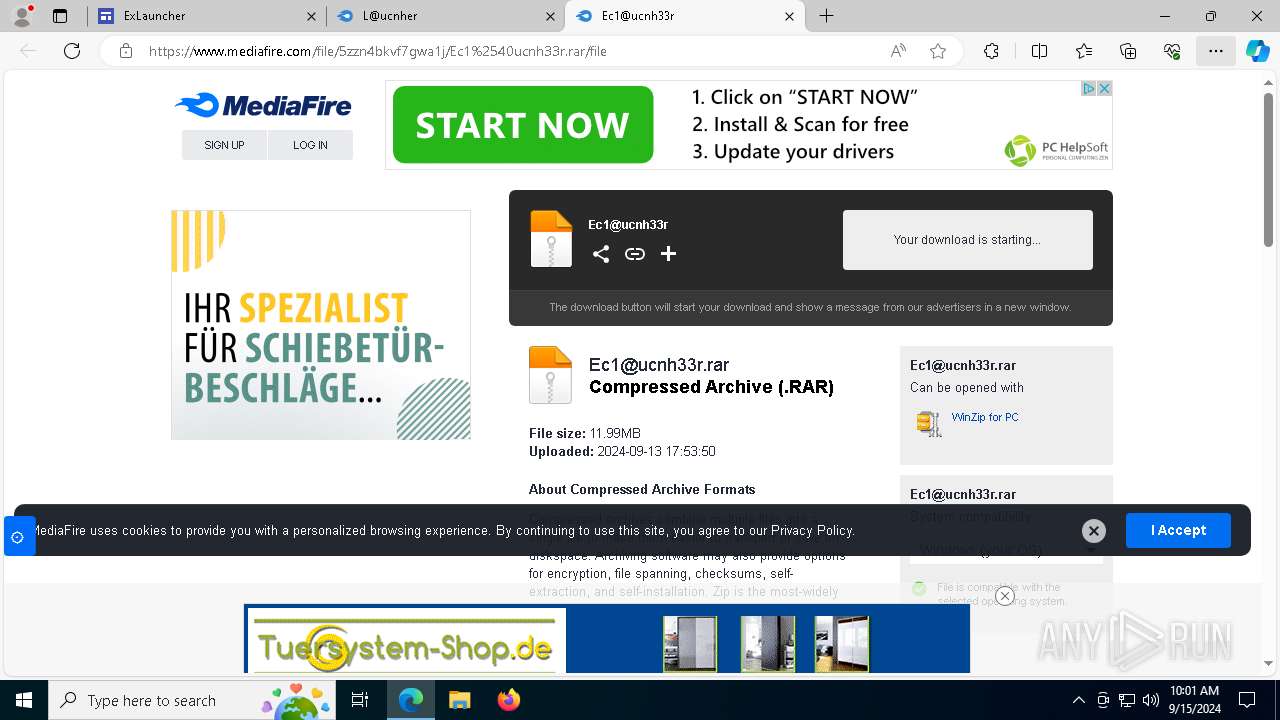The height and width of the screenshot is (720, 1280).
Task: Open volume control in system tray
Action: [1150, 700]
